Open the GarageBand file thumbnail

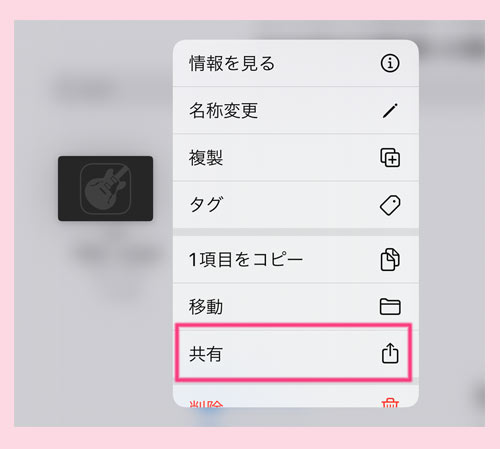pos(105,188)
